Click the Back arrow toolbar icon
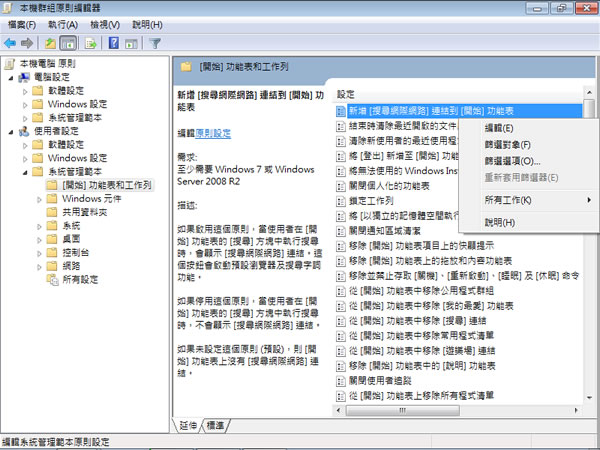The height and width of the screenshot is (450, 600). pos(11,43)
